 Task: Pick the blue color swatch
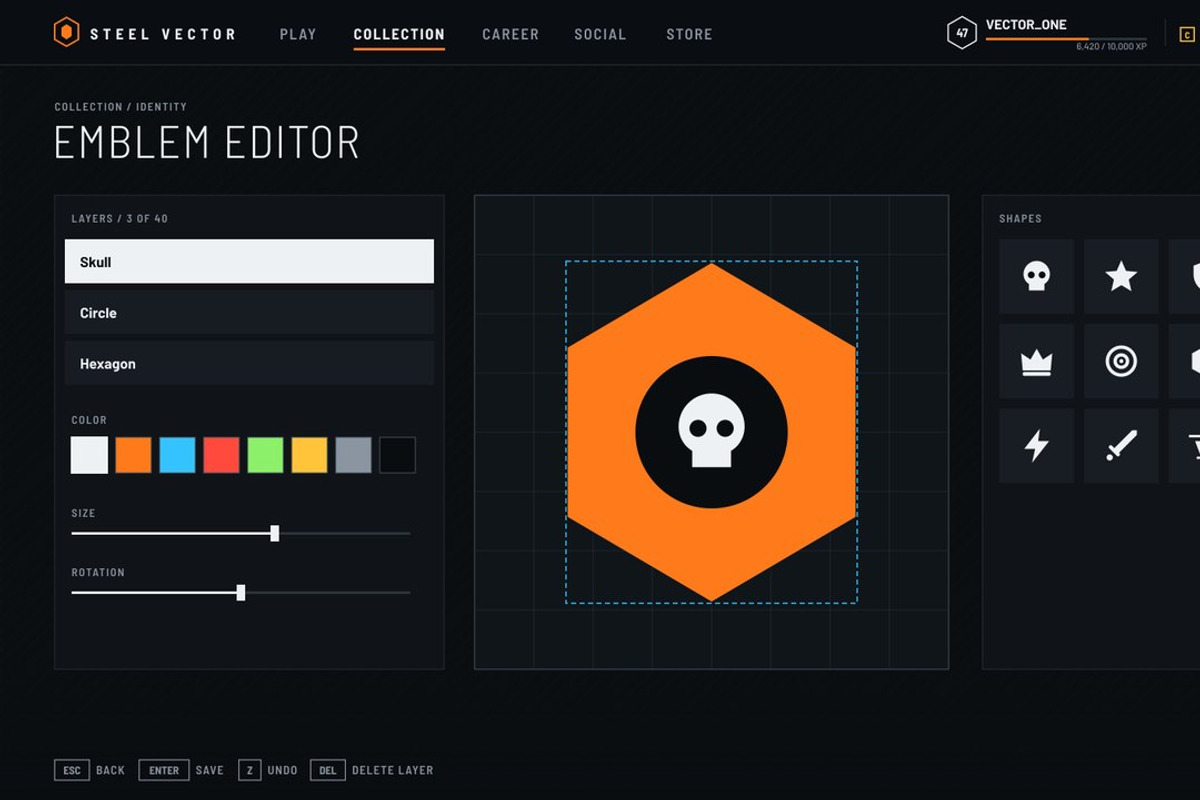pyautogui.click(x=177, y=455)
